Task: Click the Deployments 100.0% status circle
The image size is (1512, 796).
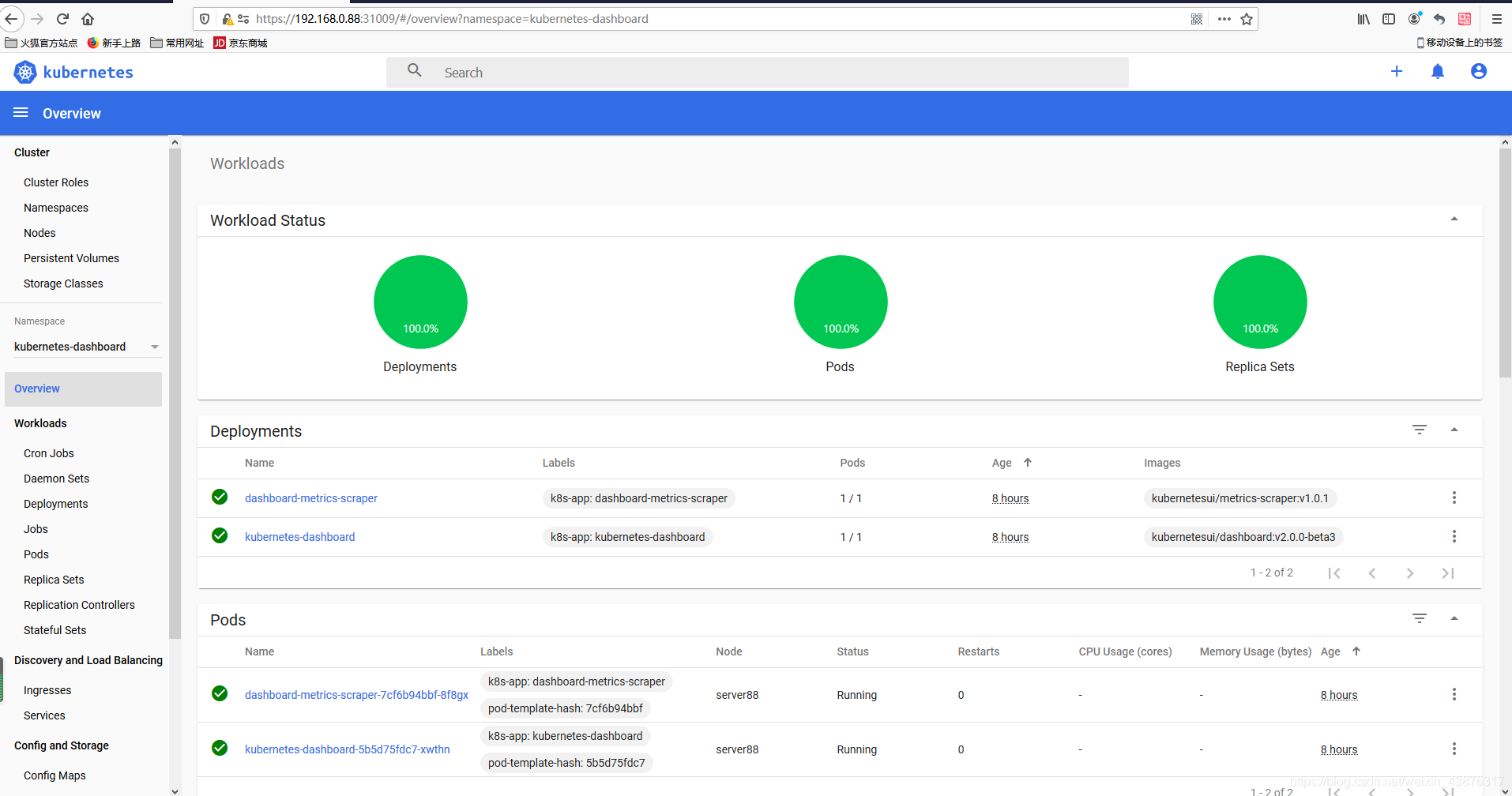Action: pos(420,302)
